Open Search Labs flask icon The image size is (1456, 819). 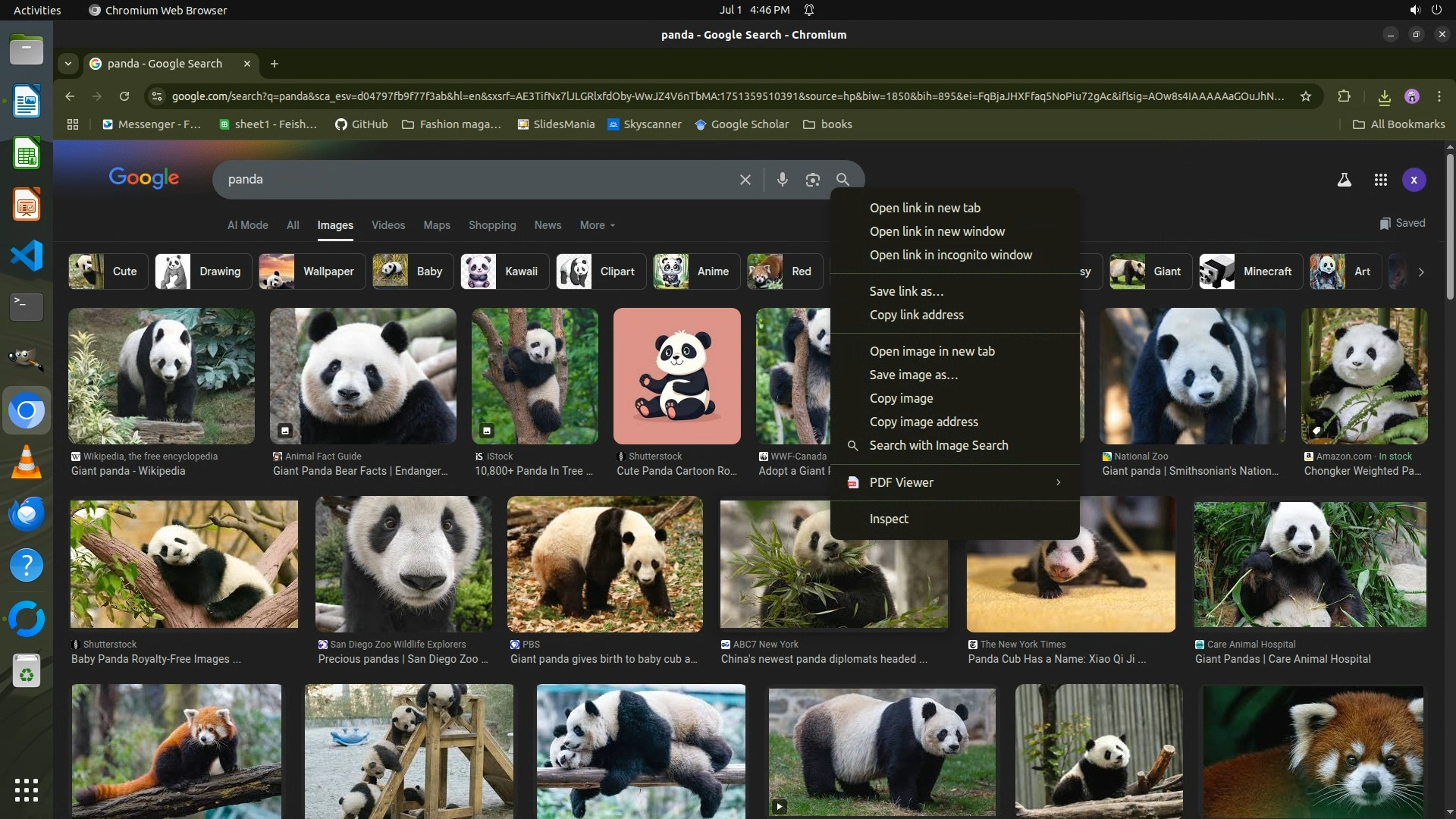coord(1344,180)
